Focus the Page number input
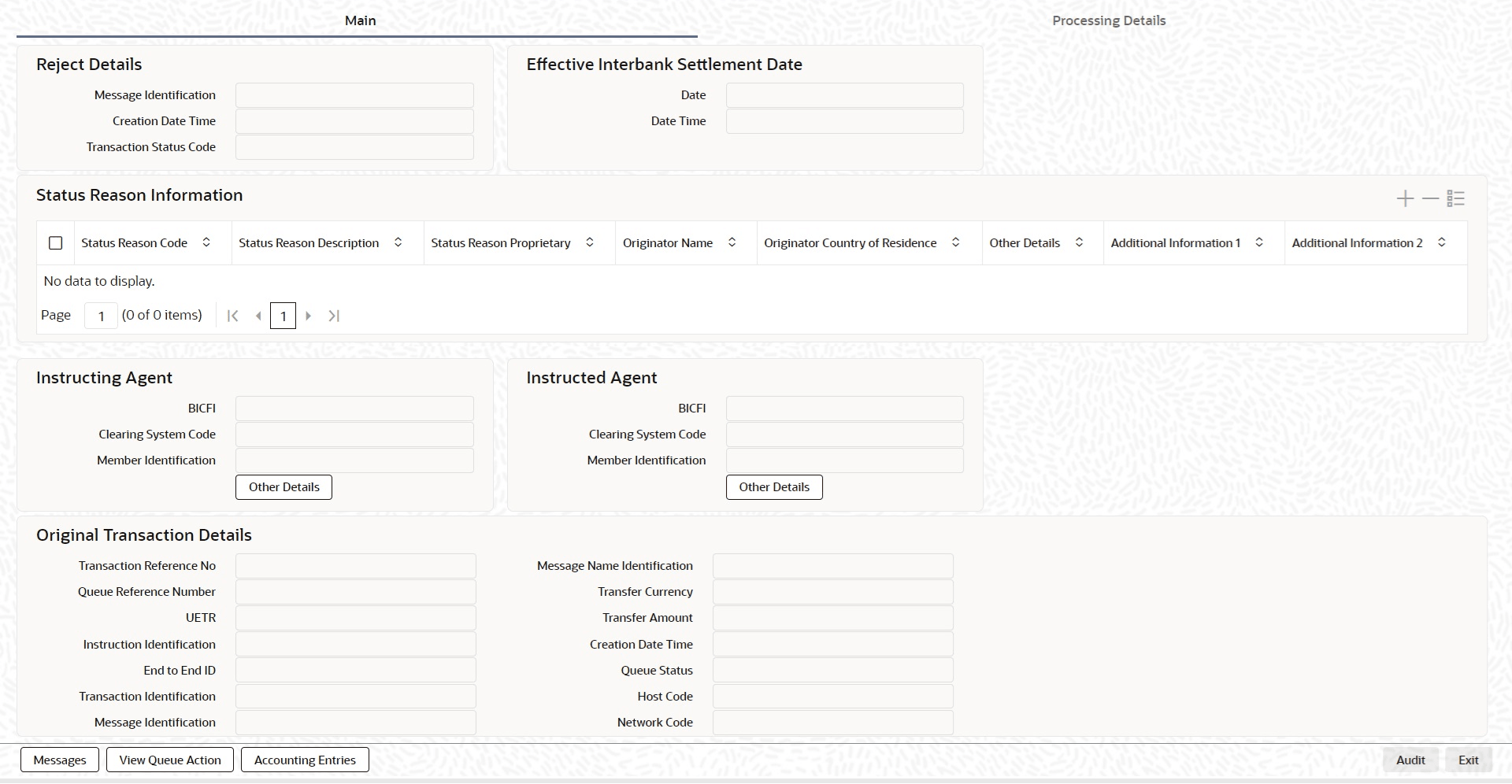Screen dimensions: 1512x784 (x=101, y=316)
